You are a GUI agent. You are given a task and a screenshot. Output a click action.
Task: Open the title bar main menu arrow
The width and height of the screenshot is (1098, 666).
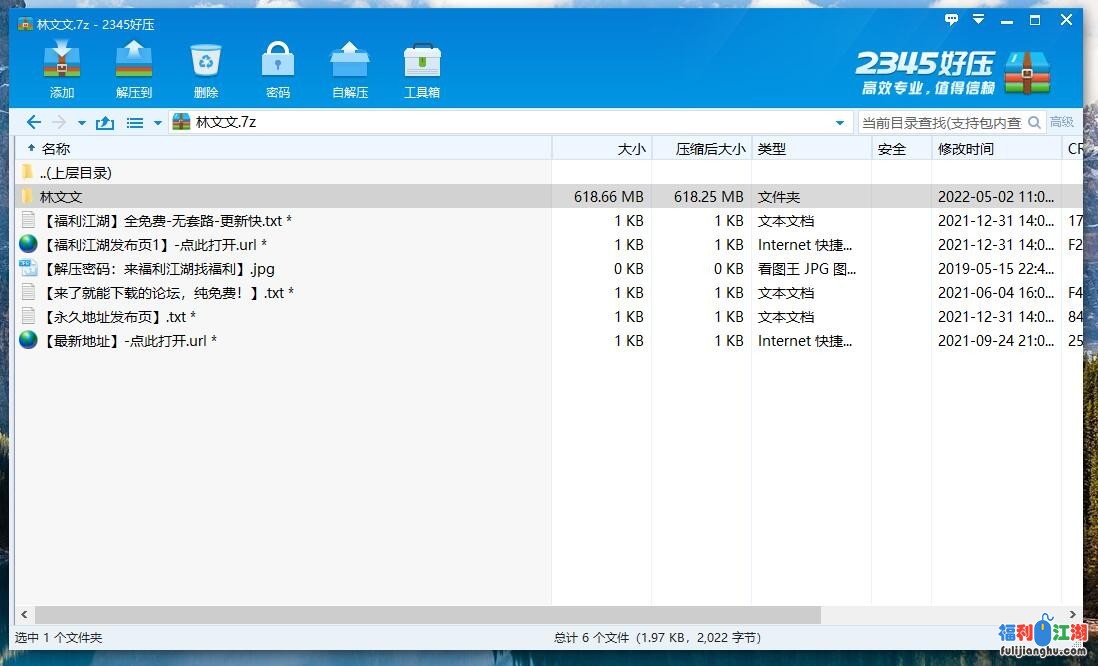click(979, 20)
